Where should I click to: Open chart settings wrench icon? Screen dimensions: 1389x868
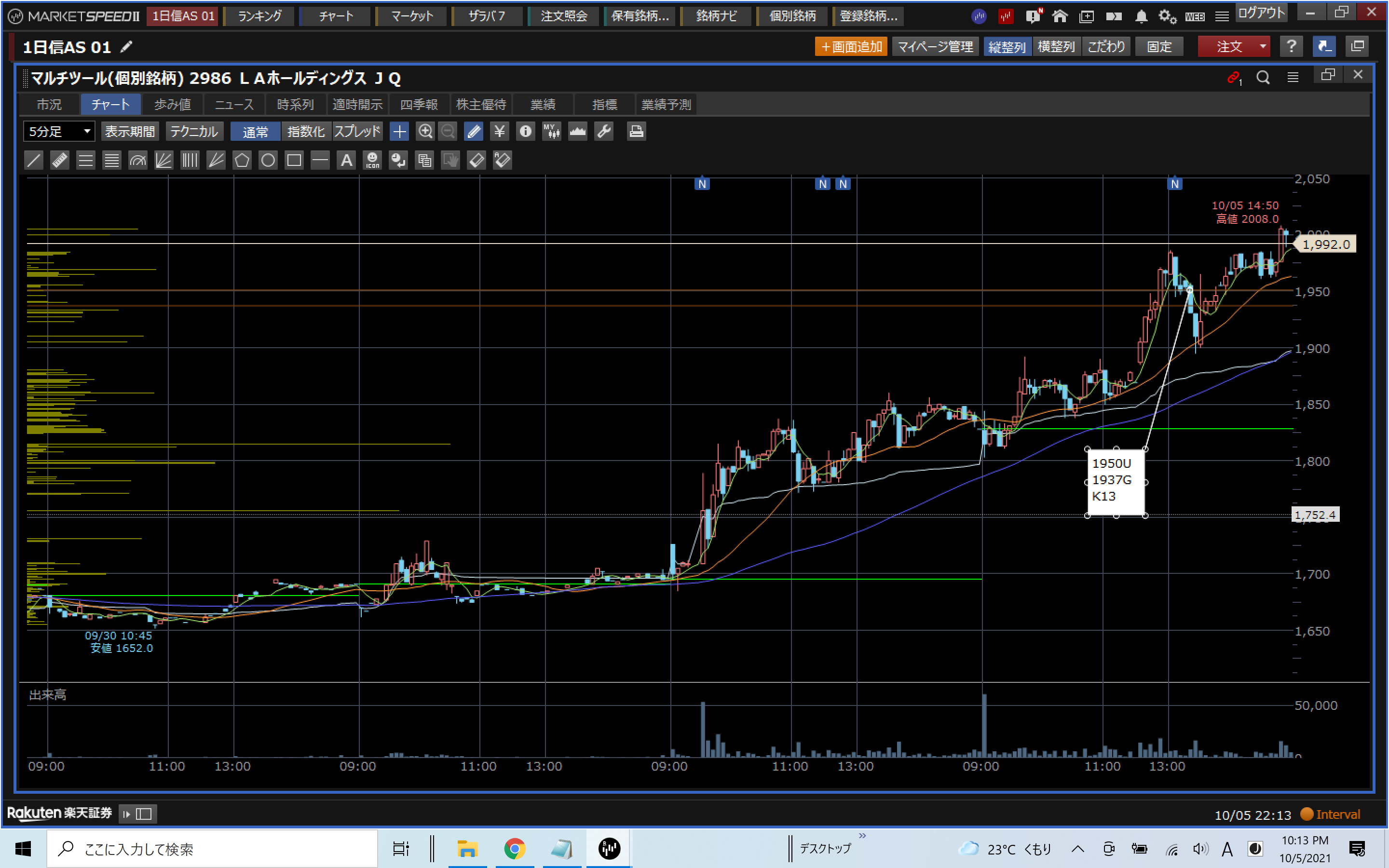(604, 132)
